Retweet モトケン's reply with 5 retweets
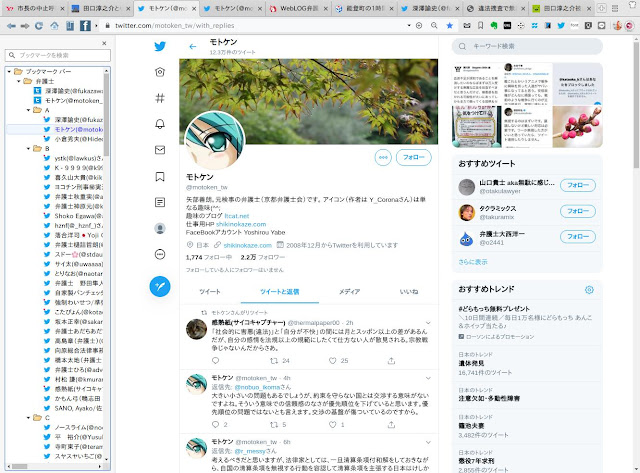 click(274, 425)
